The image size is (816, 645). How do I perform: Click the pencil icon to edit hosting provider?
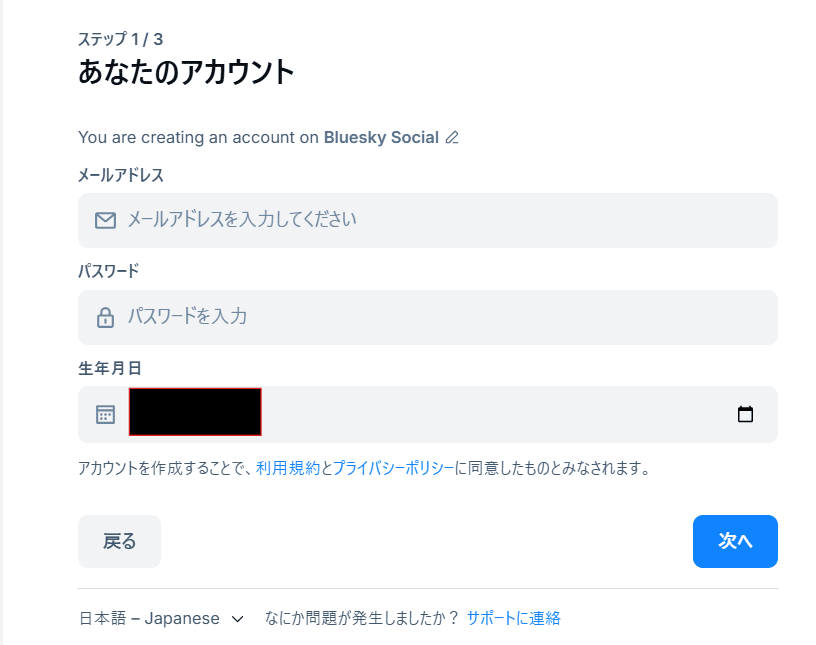[x=452, y=138]
